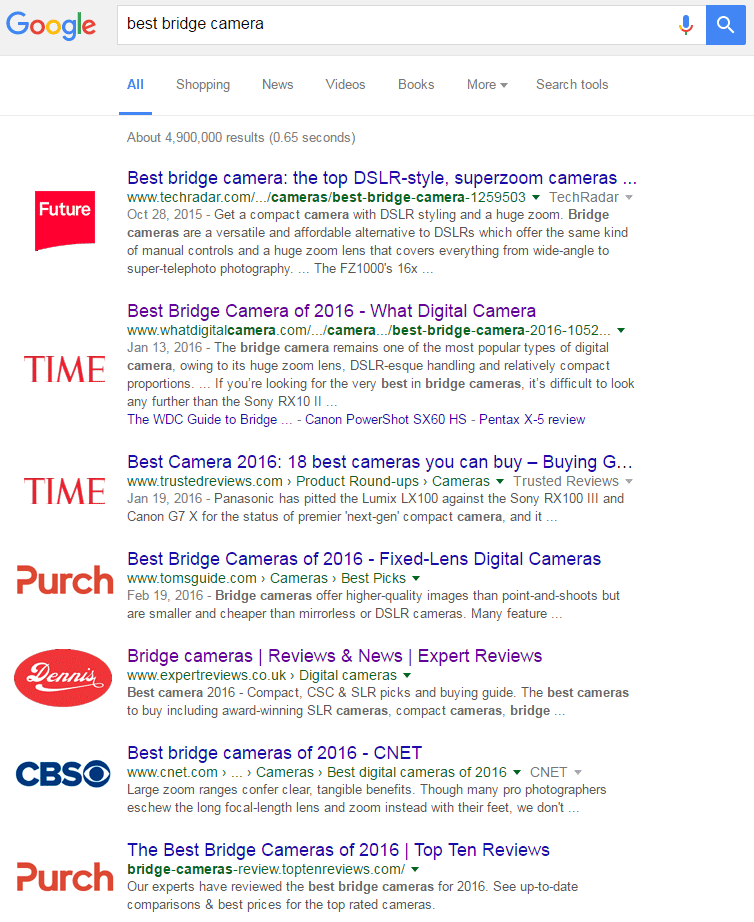Click the Purch logo beside Tom's Guide result
Image resolution: width=754 pixels, height=922 pixels.
click(x=65, y=580)
